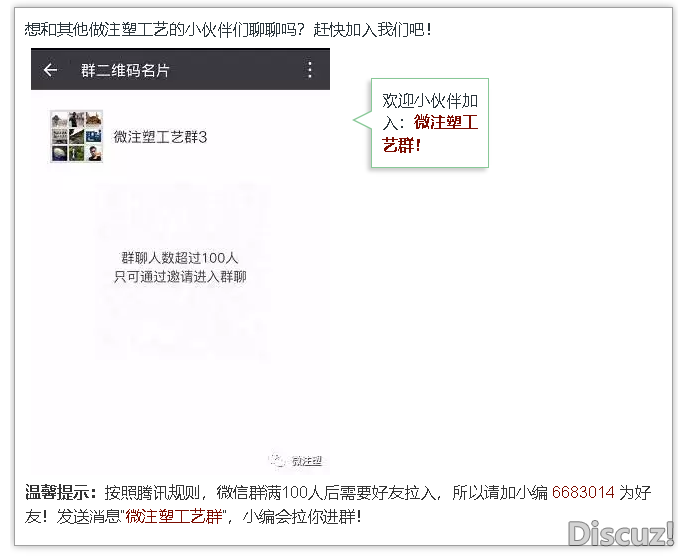691x558 pixels.
Task: Tap the back arrow in group QR header
Action: pos(50,70)
